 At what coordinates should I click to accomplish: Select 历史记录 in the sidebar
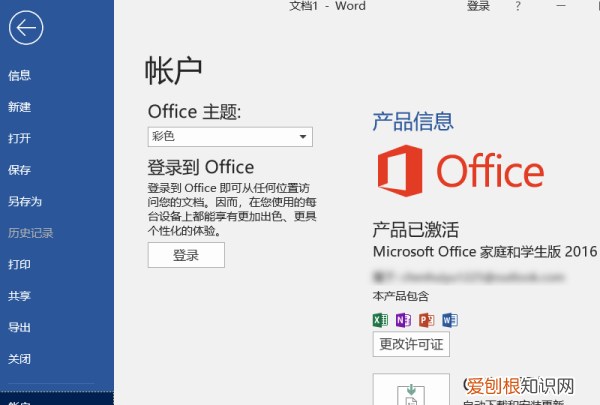point(31,233)
